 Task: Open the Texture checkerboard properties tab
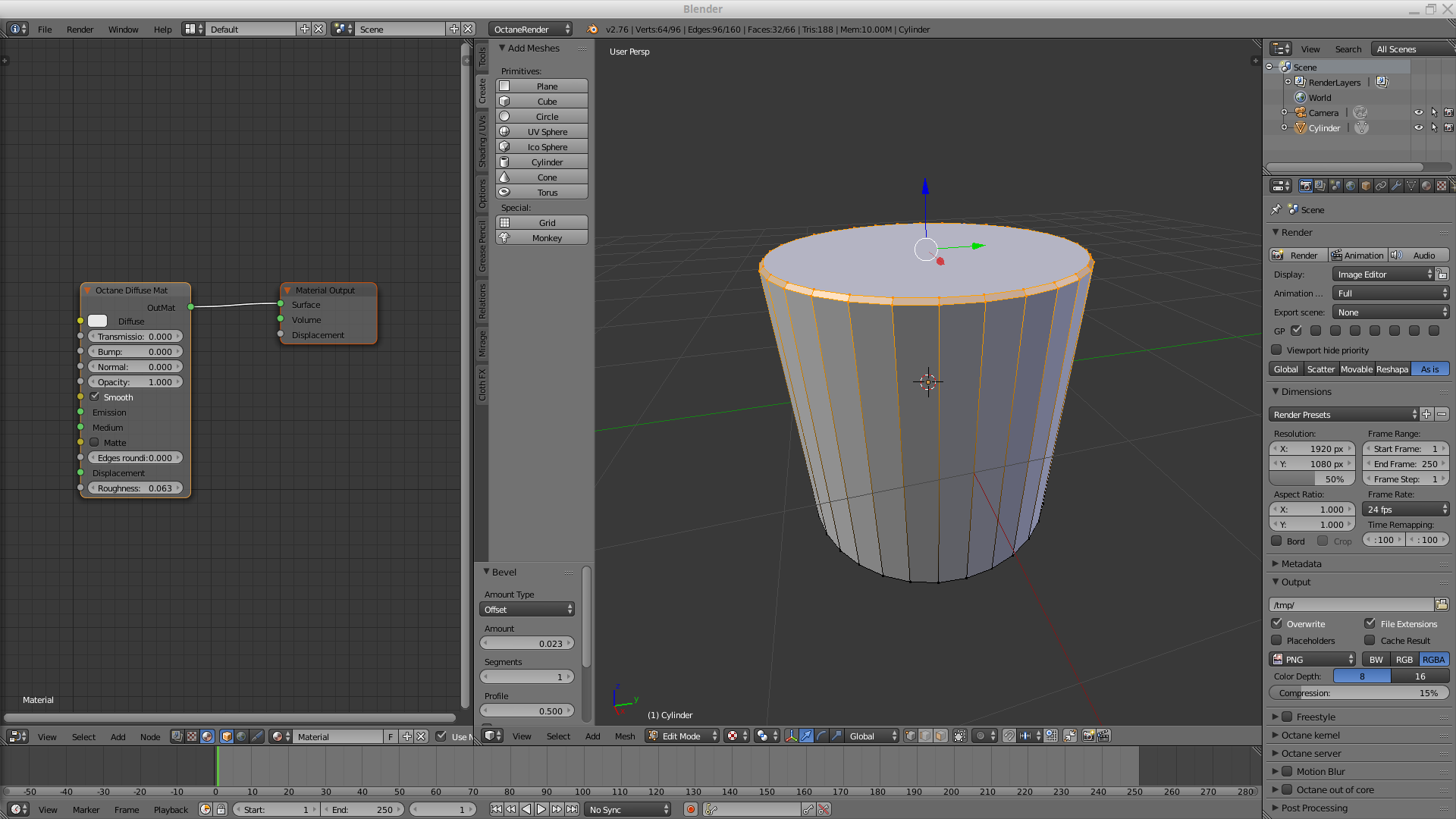coord(1442,186)
